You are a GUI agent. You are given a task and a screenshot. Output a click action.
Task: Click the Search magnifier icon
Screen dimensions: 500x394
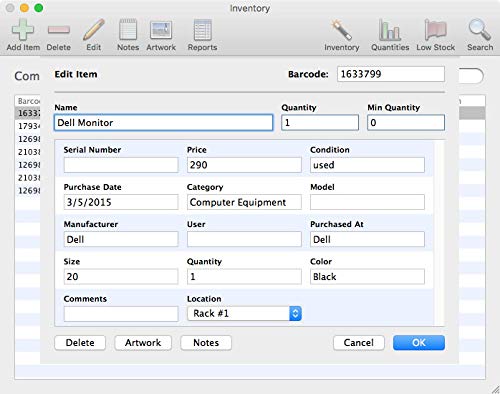[x=480, y=30]
